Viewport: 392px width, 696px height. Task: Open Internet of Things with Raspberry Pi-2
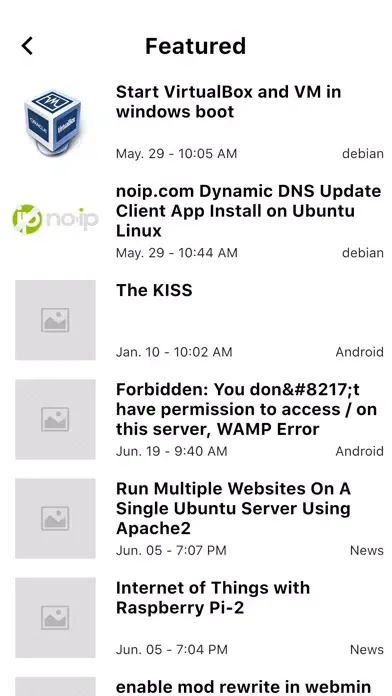coord(213,597)
